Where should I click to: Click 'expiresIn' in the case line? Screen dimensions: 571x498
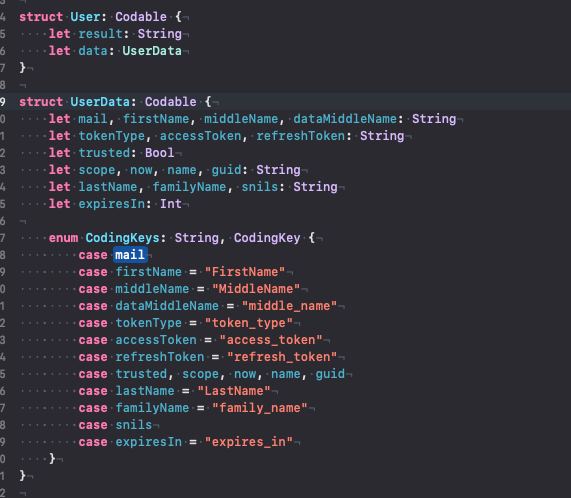click(x=149, y=442)
